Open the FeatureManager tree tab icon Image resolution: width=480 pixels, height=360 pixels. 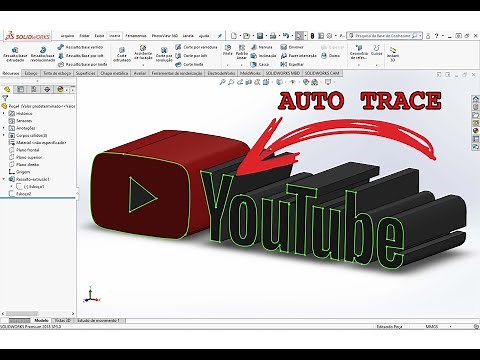point(7,89)
